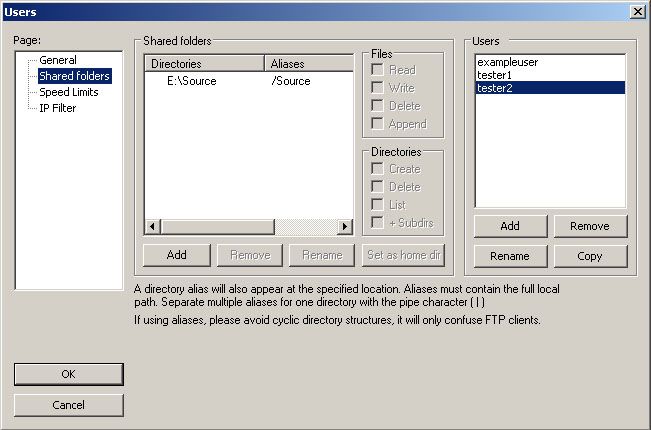Click the horizontal scrollbar thumb in the folder list

pyautogui.click(x=218, y=227)
